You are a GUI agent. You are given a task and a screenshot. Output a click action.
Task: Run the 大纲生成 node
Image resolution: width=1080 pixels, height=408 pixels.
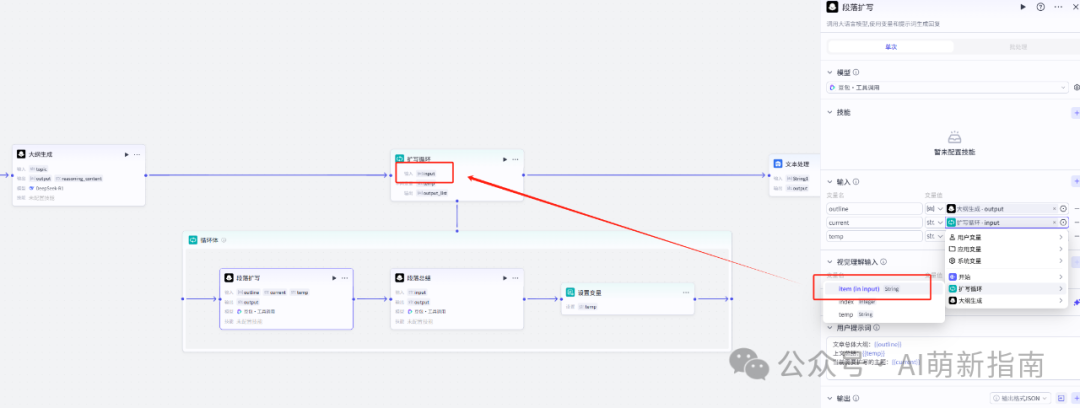tap(126, 155)
